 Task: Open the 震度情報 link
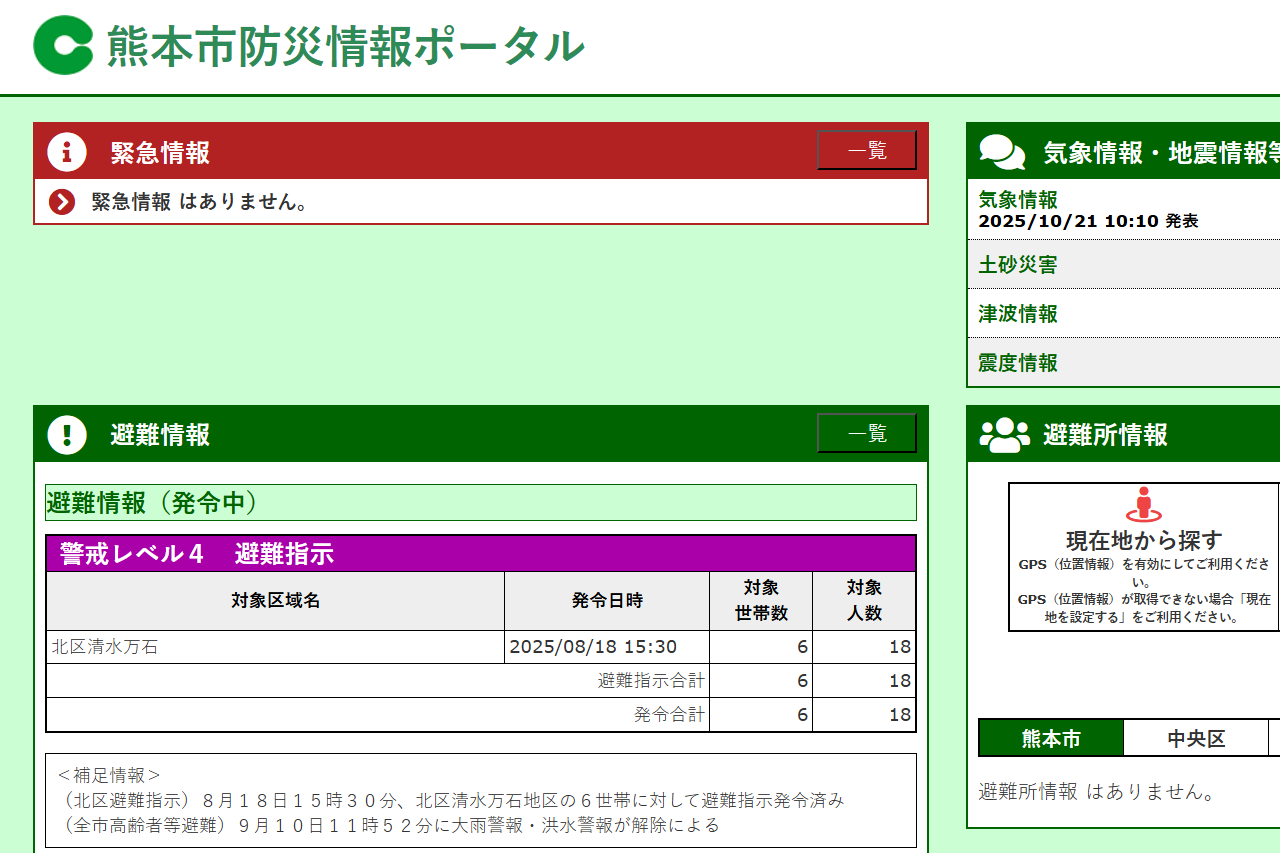tap(1018, 363)
